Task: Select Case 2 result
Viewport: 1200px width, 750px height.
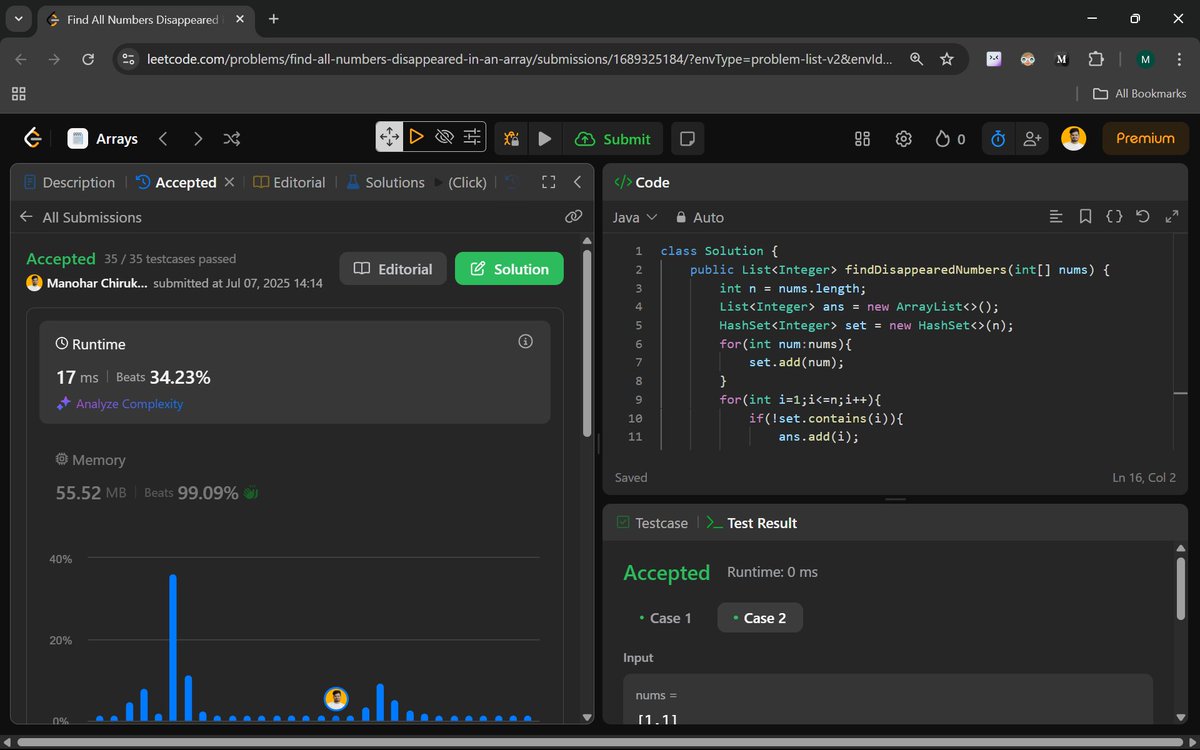Action: [759, 618]
